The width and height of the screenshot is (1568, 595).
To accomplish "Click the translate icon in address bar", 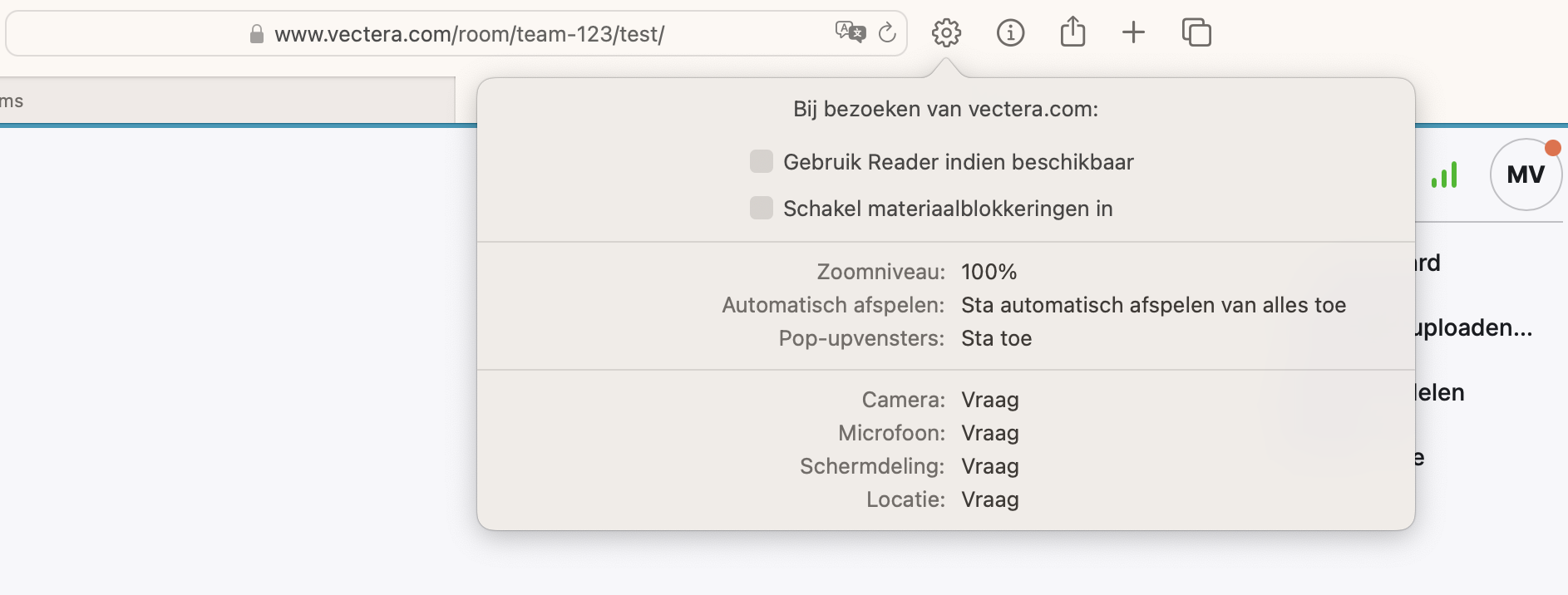I will (851, 32).
